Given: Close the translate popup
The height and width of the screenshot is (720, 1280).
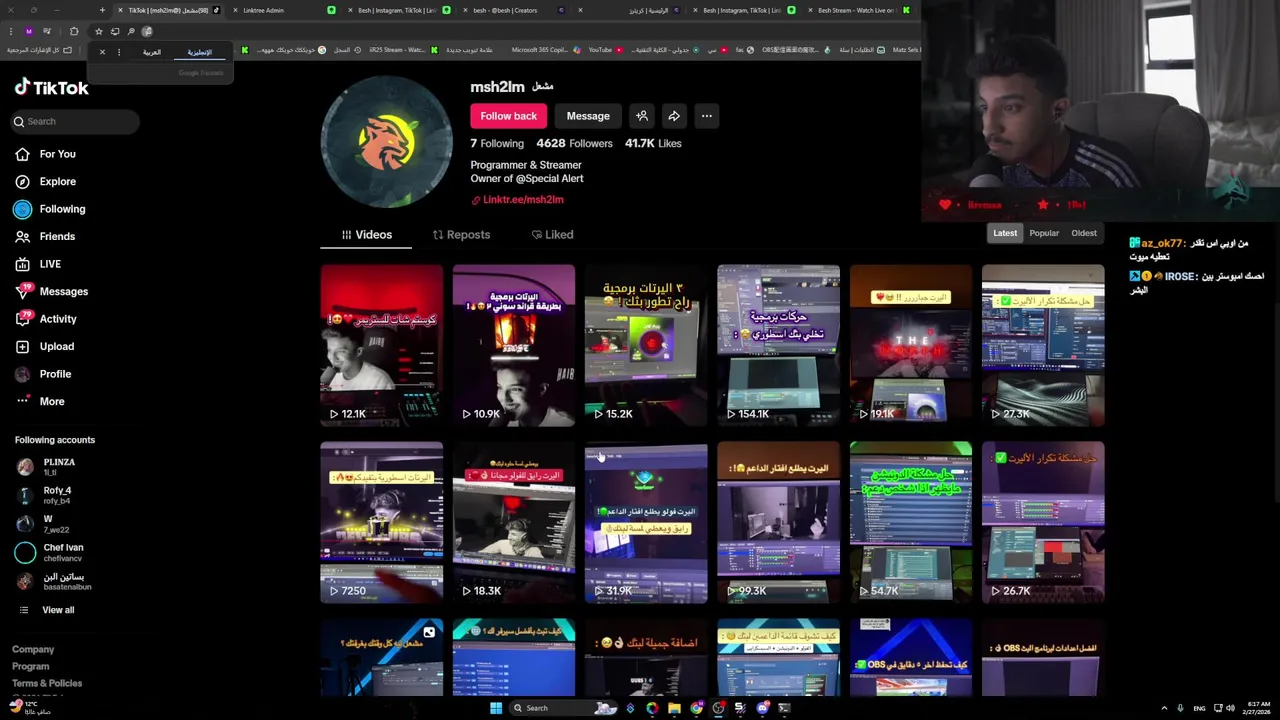Looking at the screenshot, I should tap(102, 52).
